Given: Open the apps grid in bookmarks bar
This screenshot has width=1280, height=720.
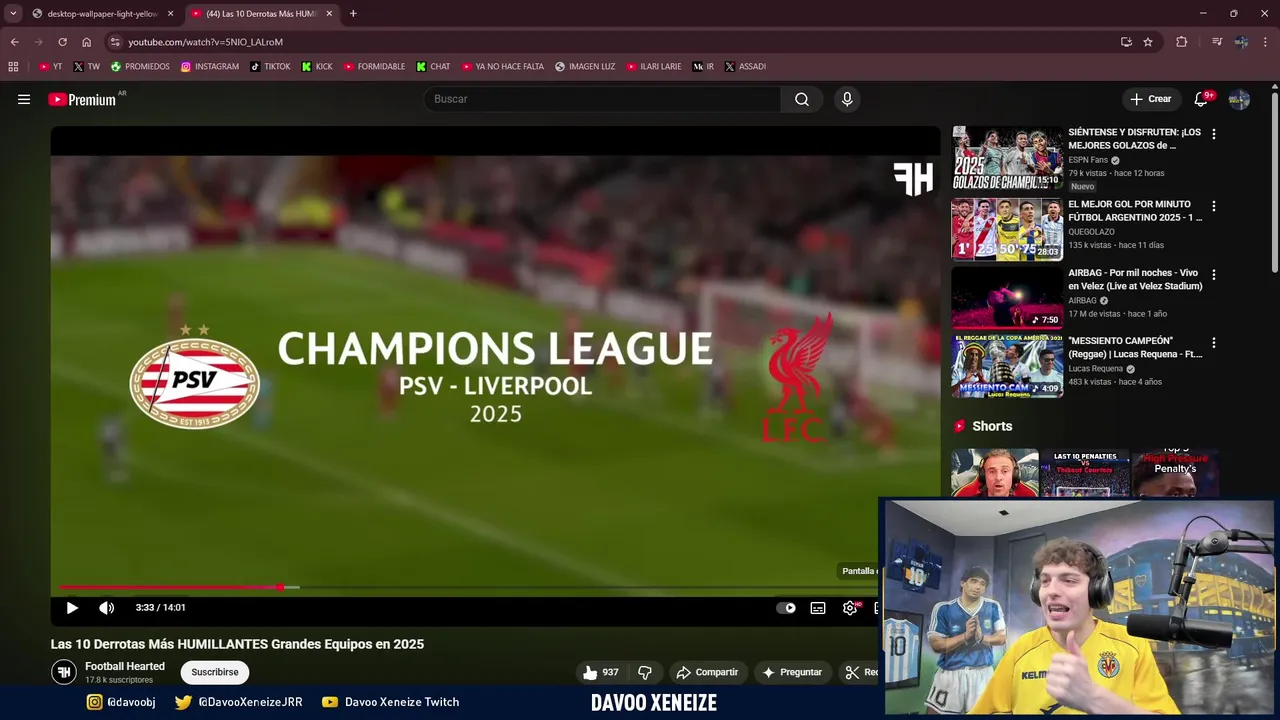Looking at the screenshot, I should pos(13,67).
